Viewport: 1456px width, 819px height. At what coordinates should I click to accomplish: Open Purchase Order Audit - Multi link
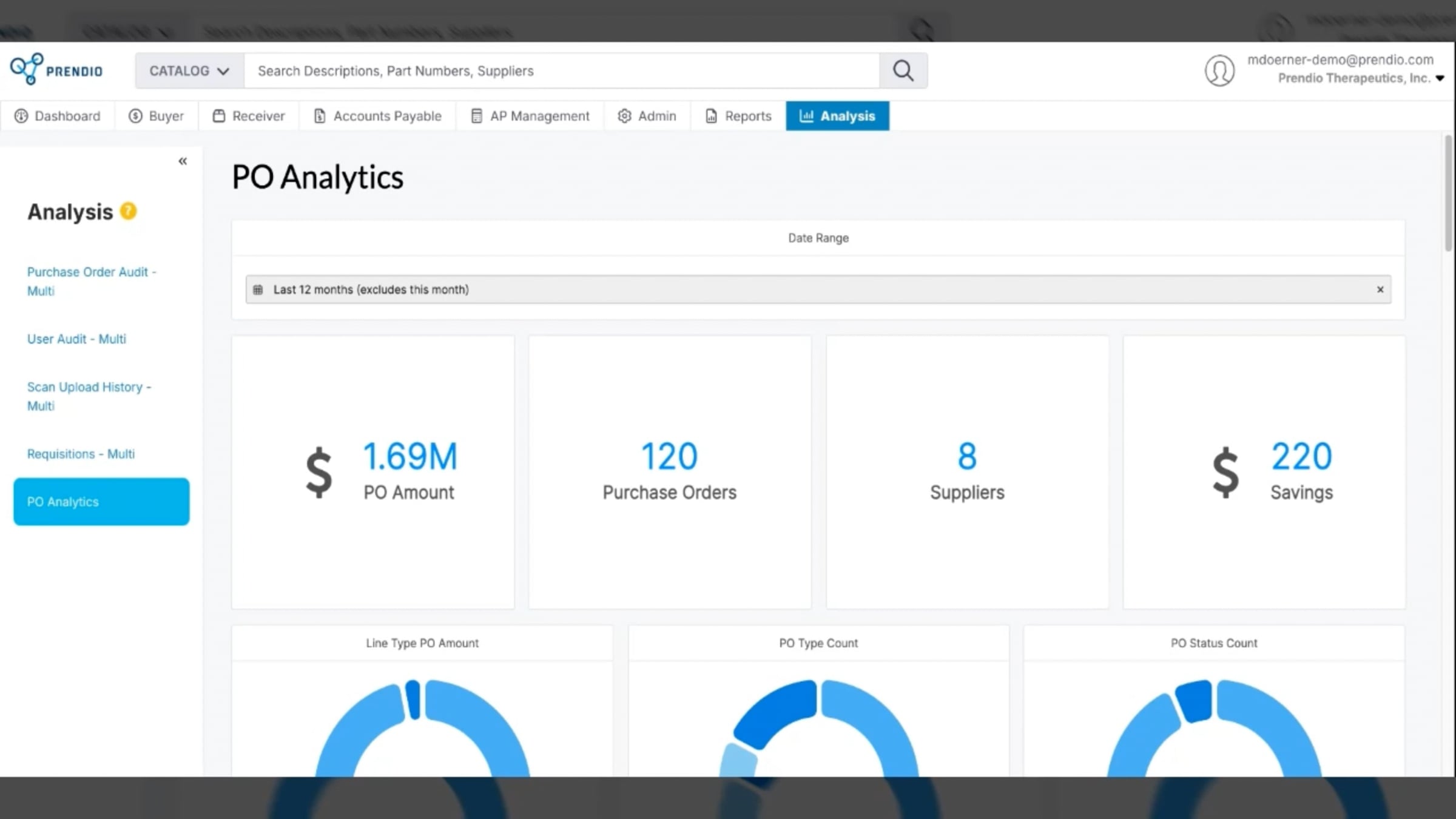coord(91,281)
